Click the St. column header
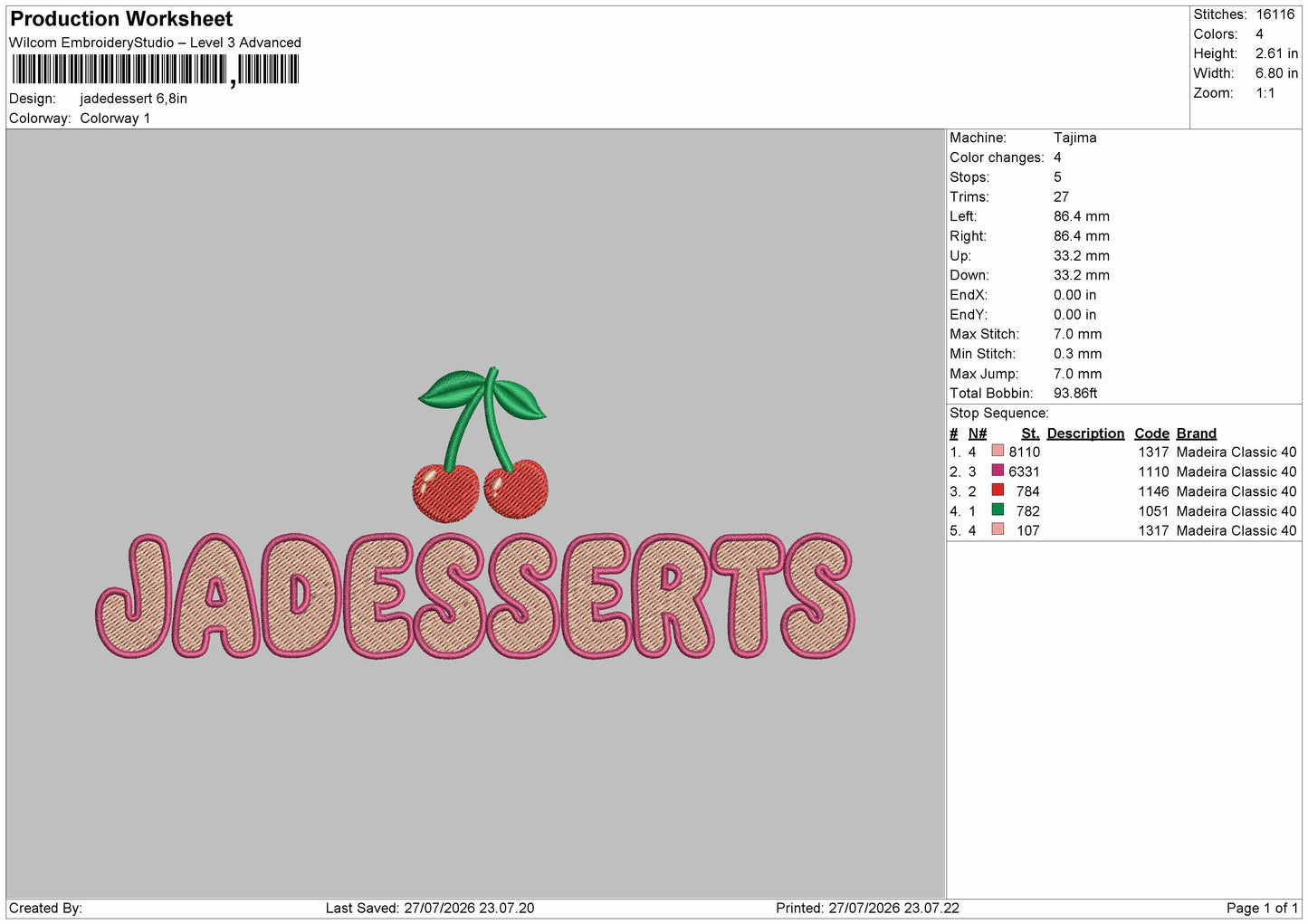Screen dimensions: 1308x924 point(1030,433)
